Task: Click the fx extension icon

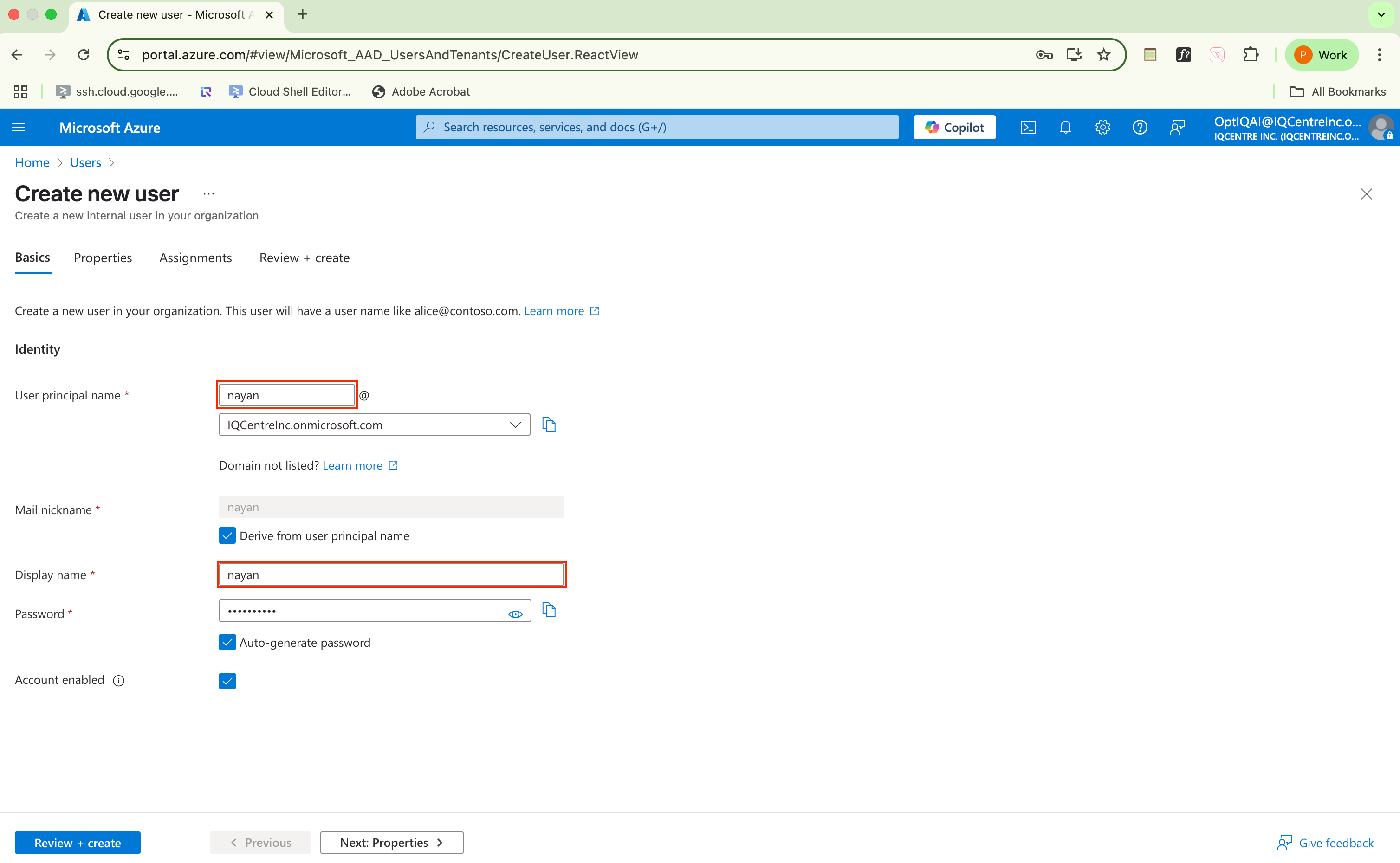Action: [x=1184, y=55]
